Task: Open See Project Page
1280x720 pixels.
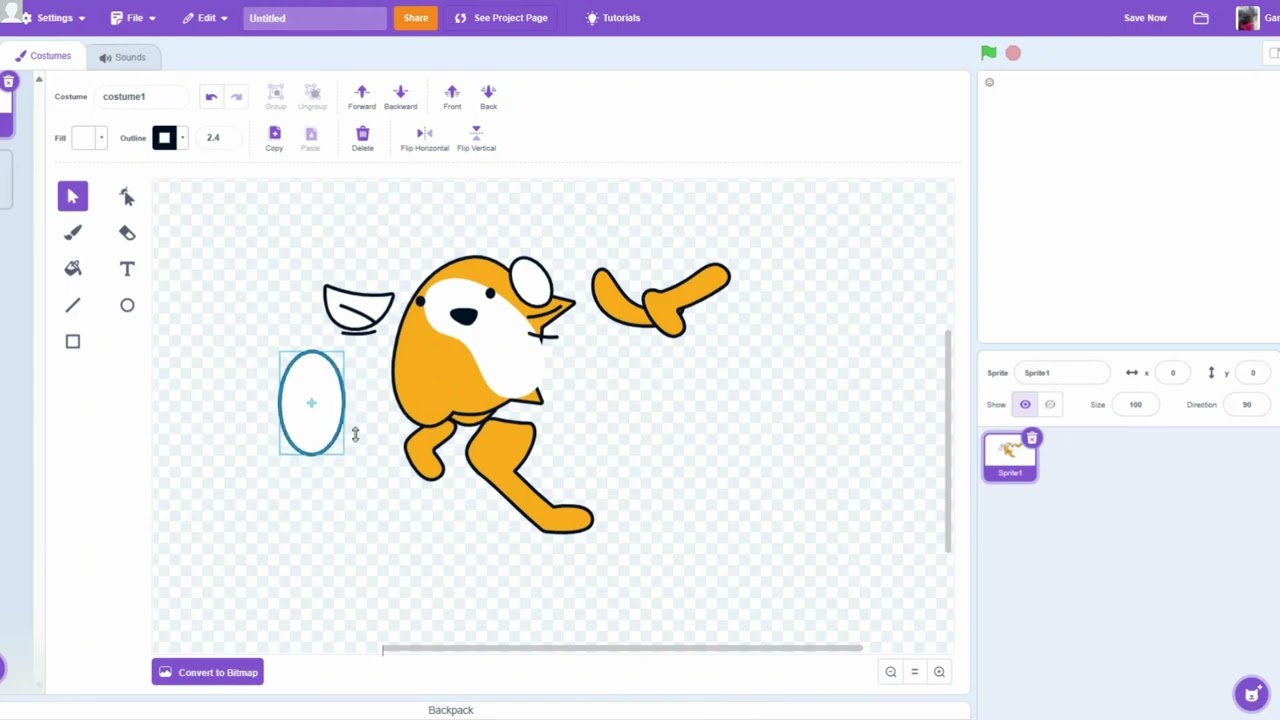Action: pyautogui.click(x=501, y=18)
